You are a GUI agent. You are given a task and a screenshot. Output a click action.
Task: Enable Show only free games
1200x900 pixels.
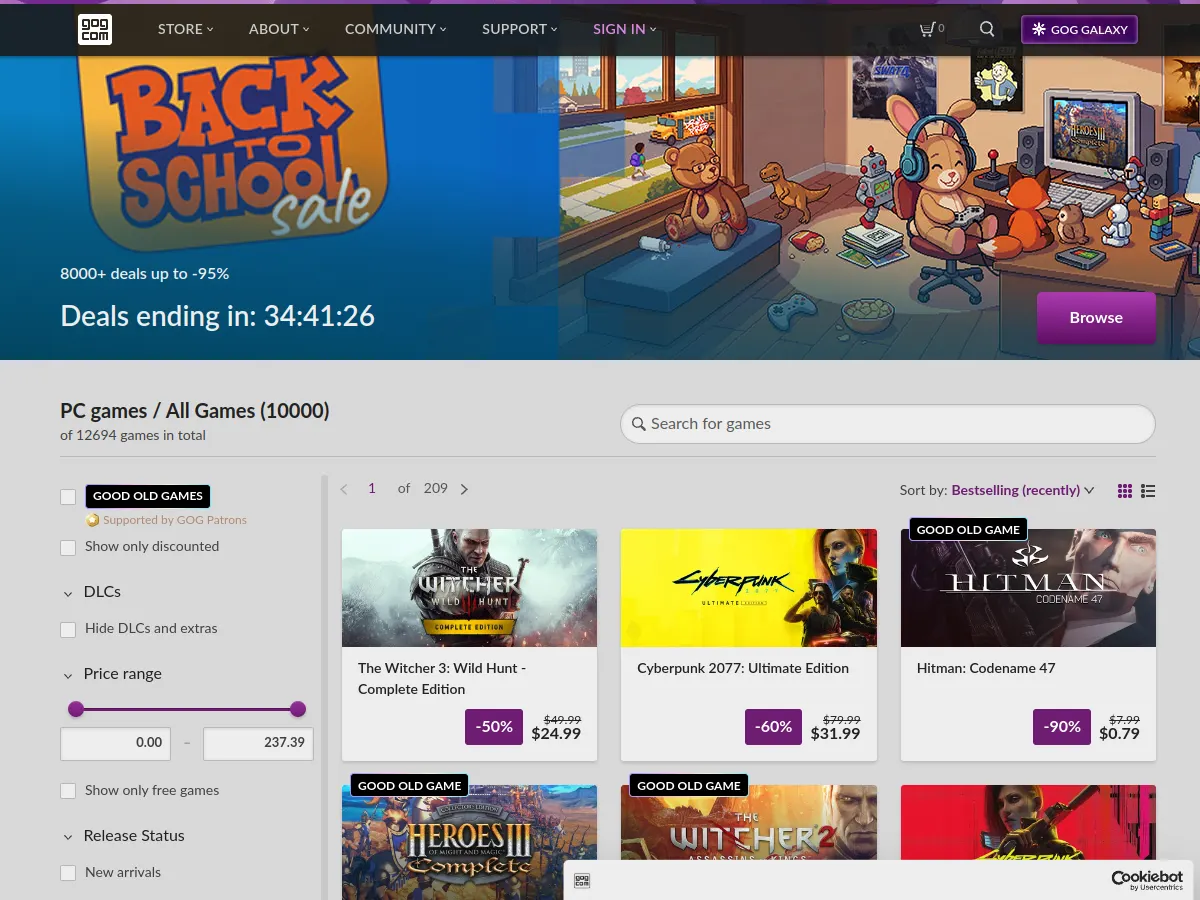(68, 792)
